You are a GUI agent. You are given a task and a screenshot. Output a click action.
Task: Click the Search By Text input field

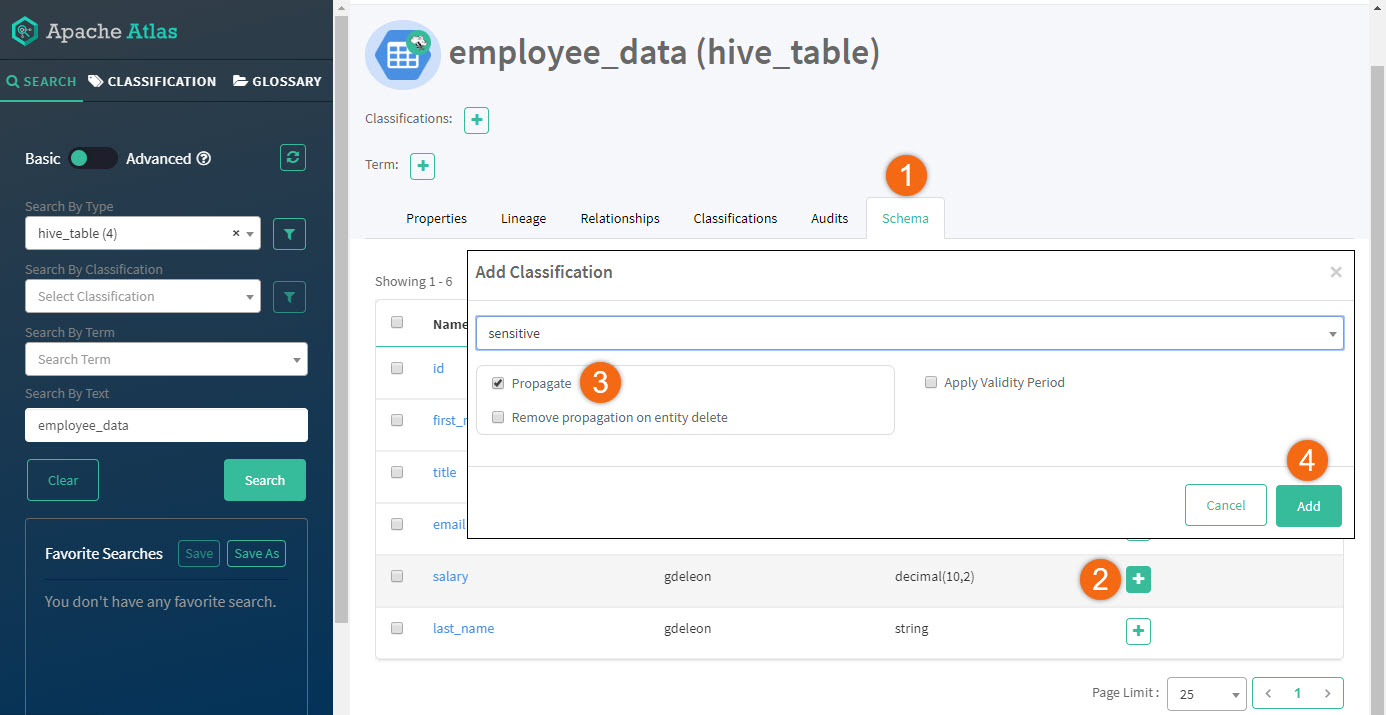[166, 425]
